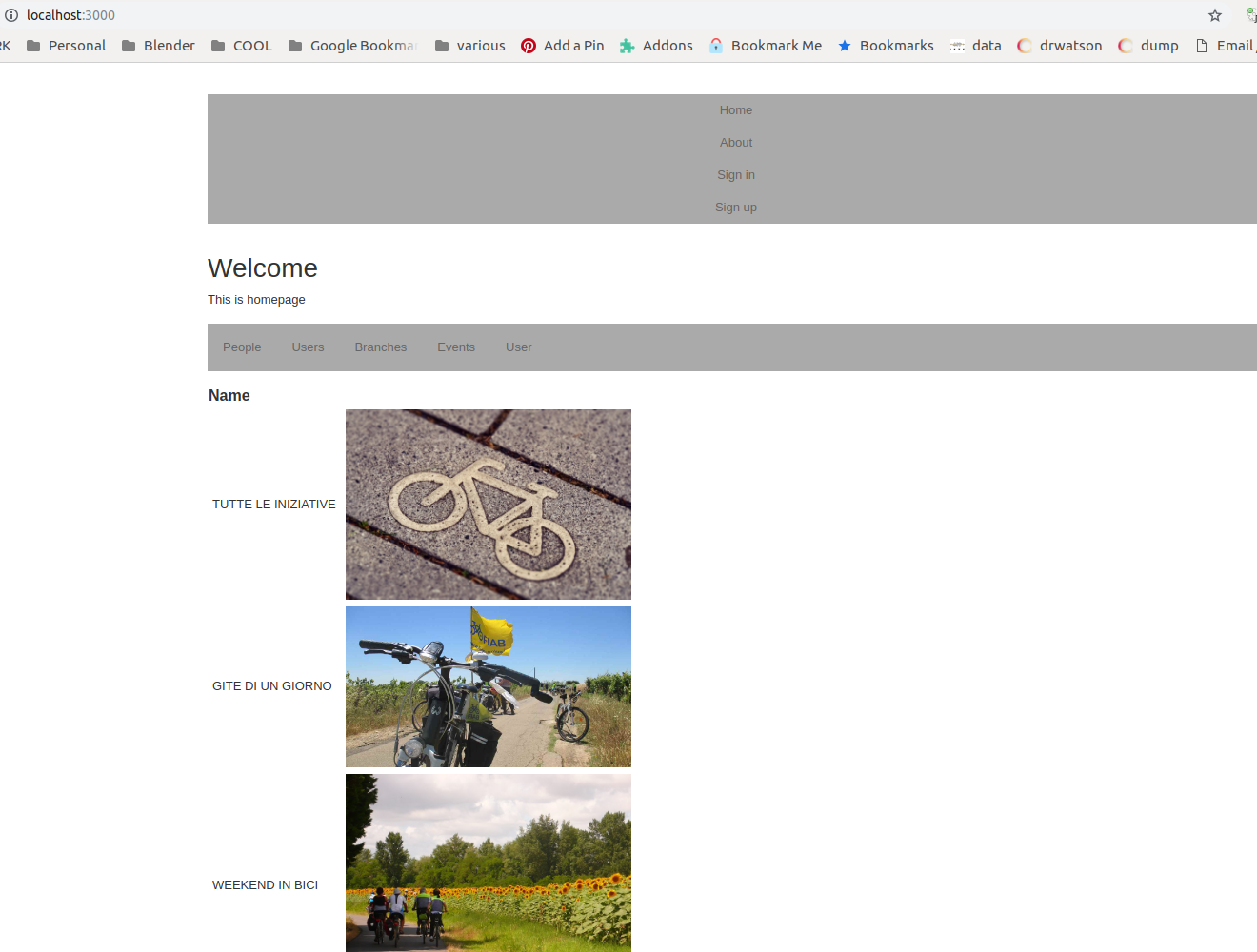Open the drwatson bookmark
This screenshot has height=952, width=1257.
1060,46
